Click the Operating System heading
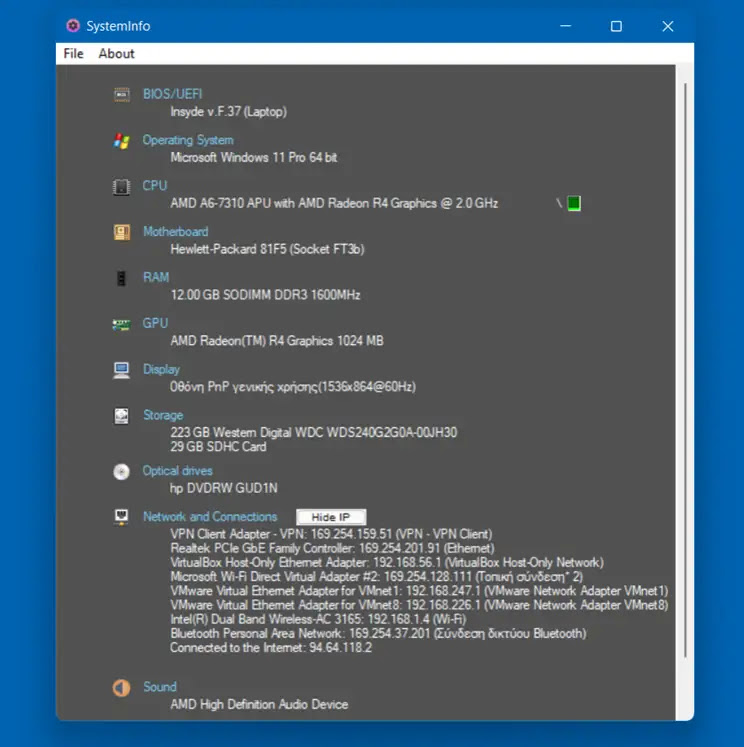744x747 pixels. (x=188, y=140)
